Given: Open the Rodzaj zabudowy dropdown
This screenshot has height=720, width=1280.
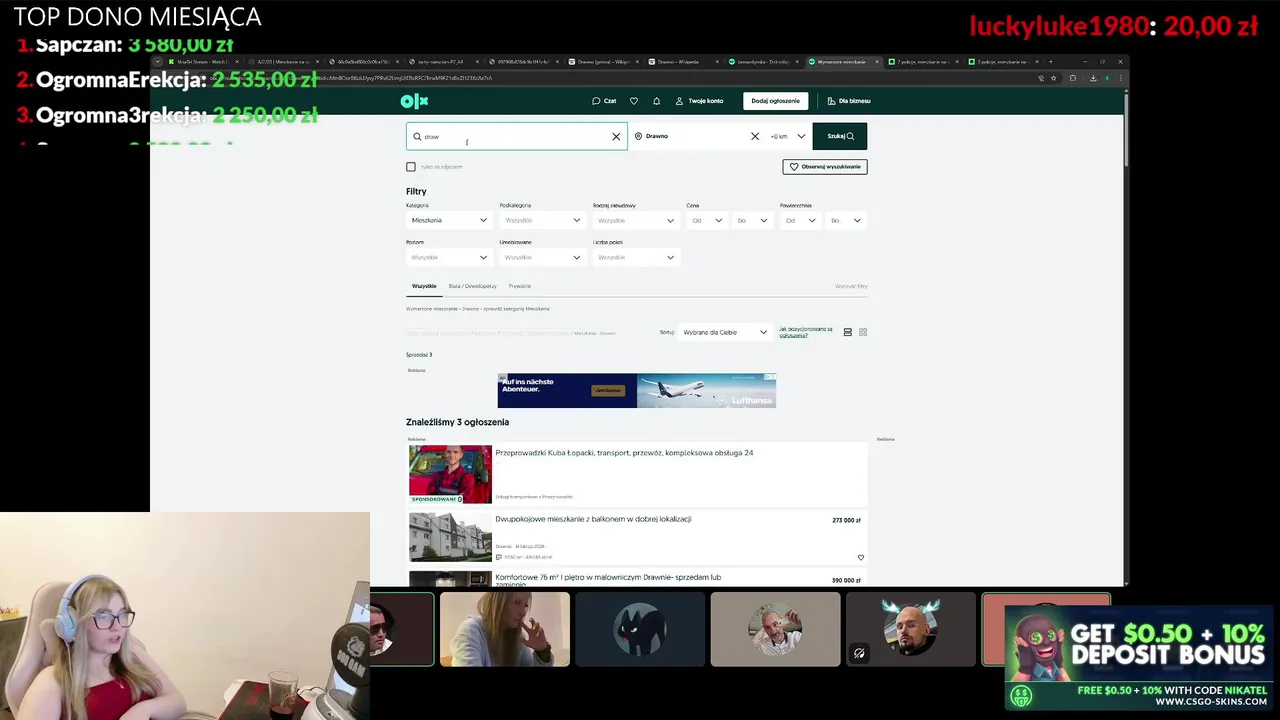Looking at the screenshot, I should click(x=635, y=220).
